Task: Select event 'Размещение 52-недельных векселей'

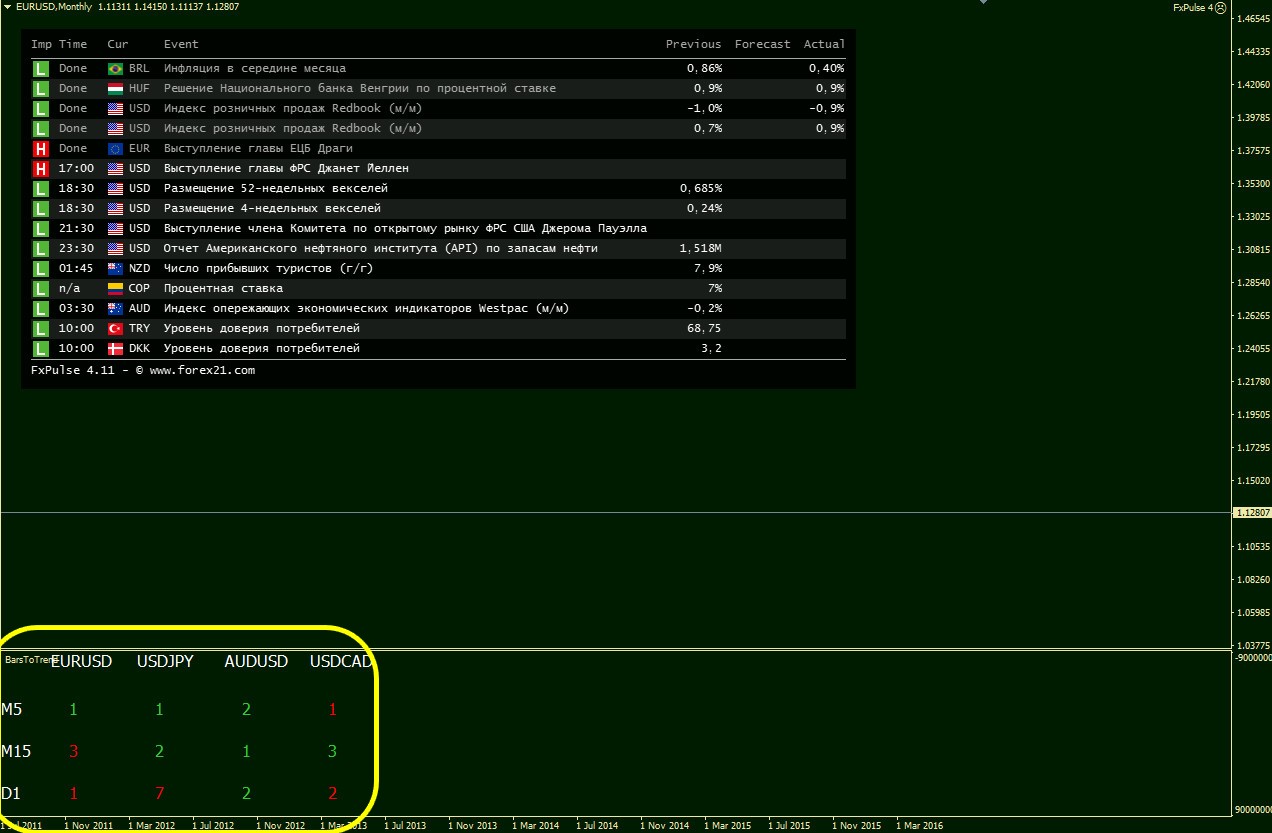Action: pyautogui.click(x=276, y=189)
